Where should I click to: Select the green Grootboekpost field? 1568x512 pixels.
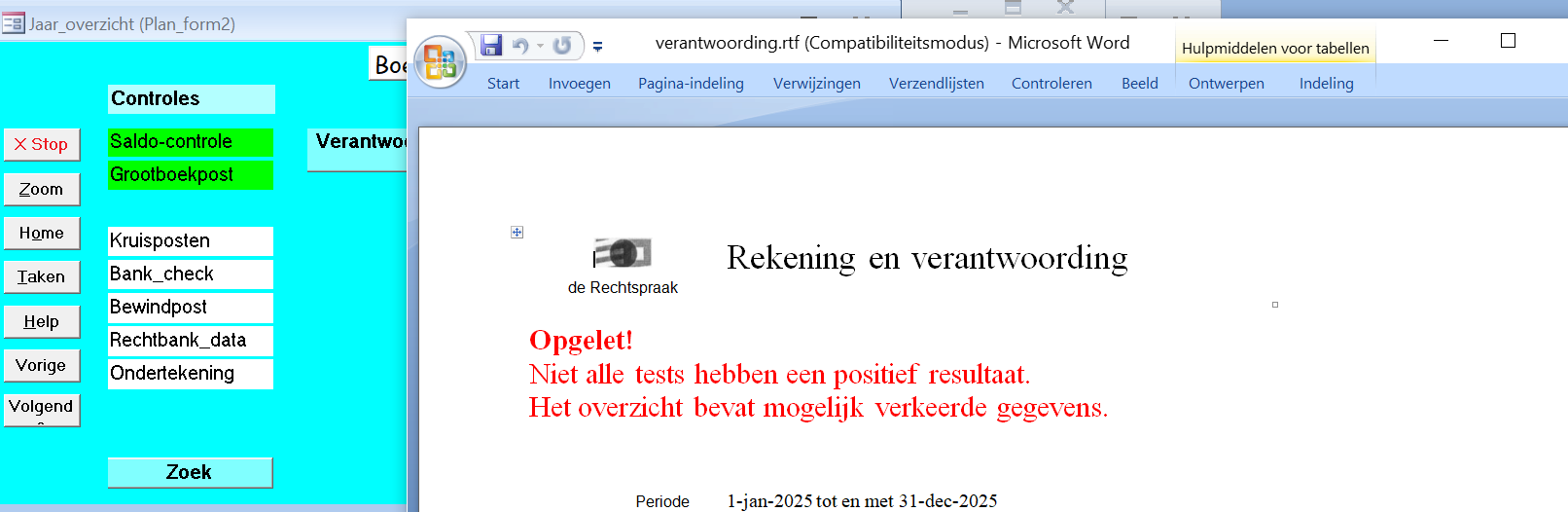[191, 175]
